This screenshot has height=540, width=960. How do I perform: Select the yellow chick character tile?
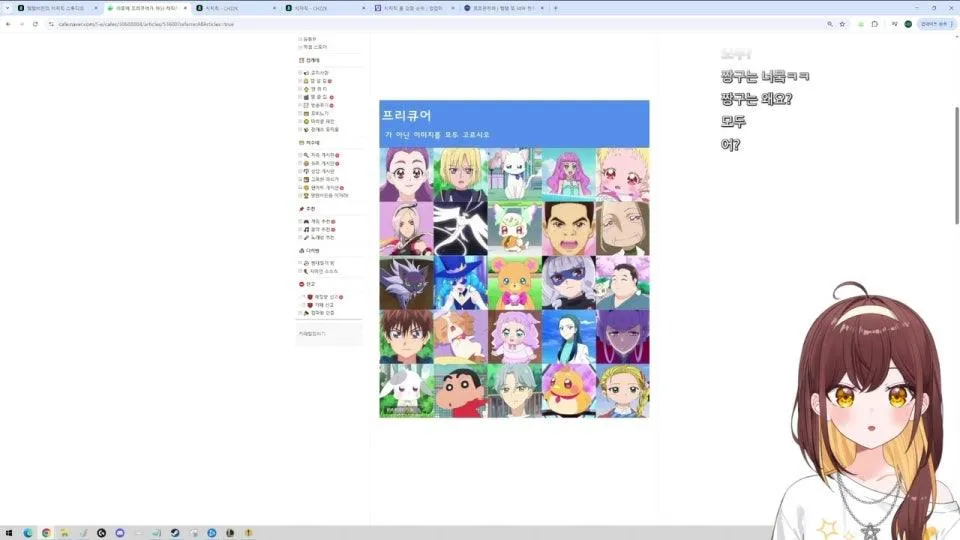coord(569,391)
